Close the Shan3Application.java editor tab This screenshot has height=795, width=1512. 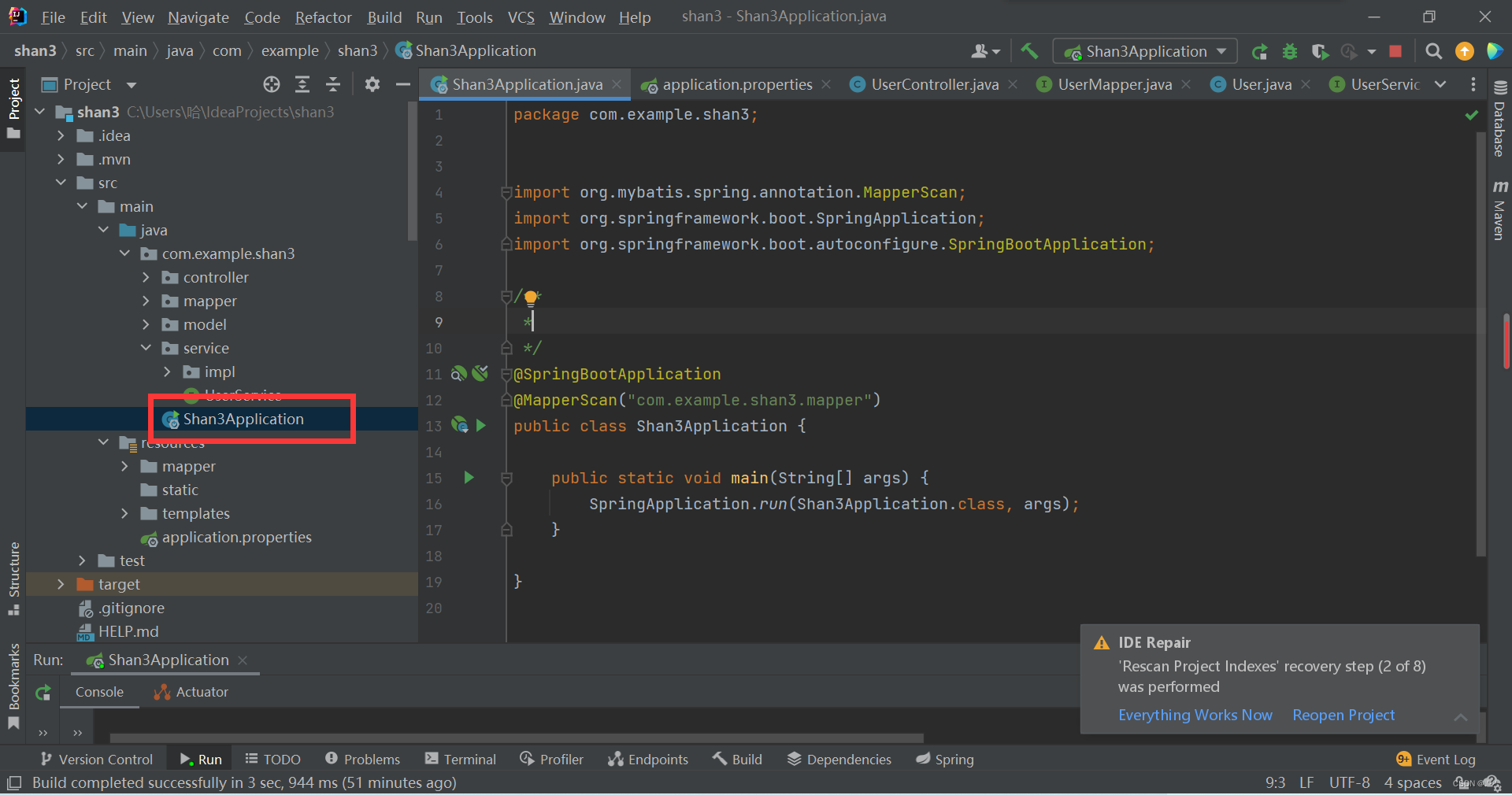[617, 84]
